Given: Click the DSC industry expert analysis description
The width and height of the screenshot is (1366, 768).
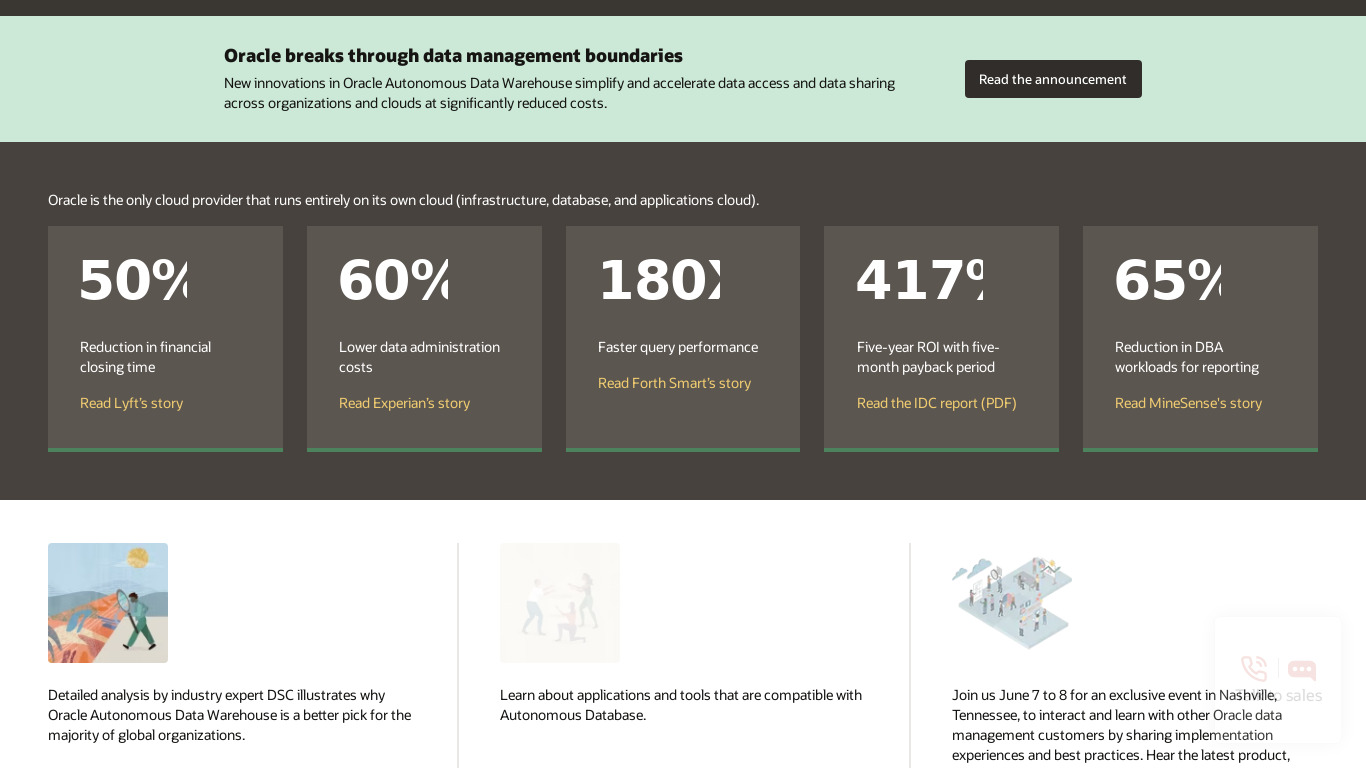Looking at the screenshot, I should tap(230, 715).
